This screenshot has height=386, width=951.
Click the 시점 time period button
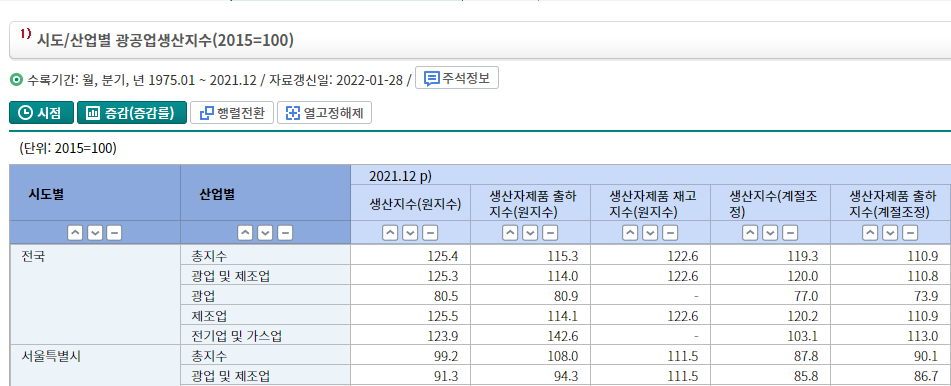click(41, 113)
